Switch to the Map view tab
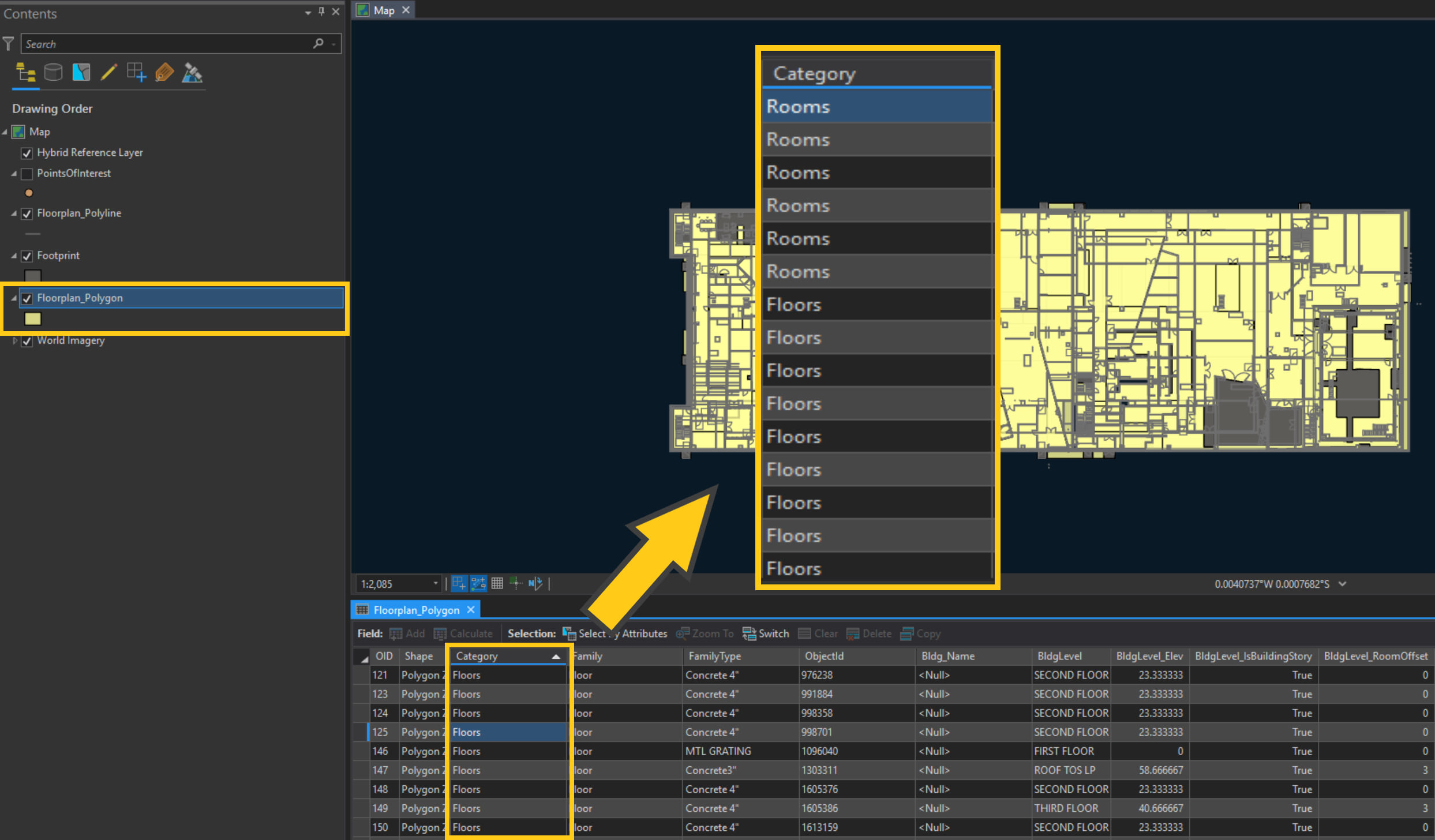The image size is (1435, 840). (x=383, y=10)
